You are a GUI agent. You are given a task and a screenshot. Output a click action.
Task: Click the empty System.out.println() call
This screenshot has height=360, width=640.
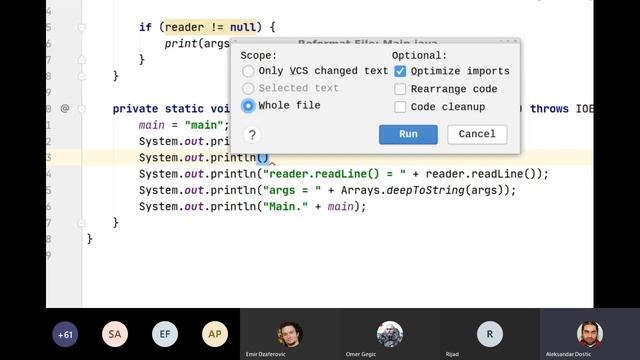coord(204,158)
